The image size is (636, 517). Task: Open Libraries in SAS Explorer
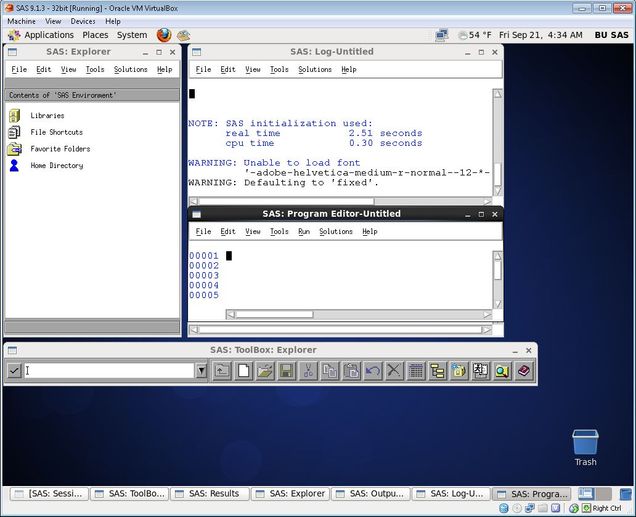pos(47,116)
